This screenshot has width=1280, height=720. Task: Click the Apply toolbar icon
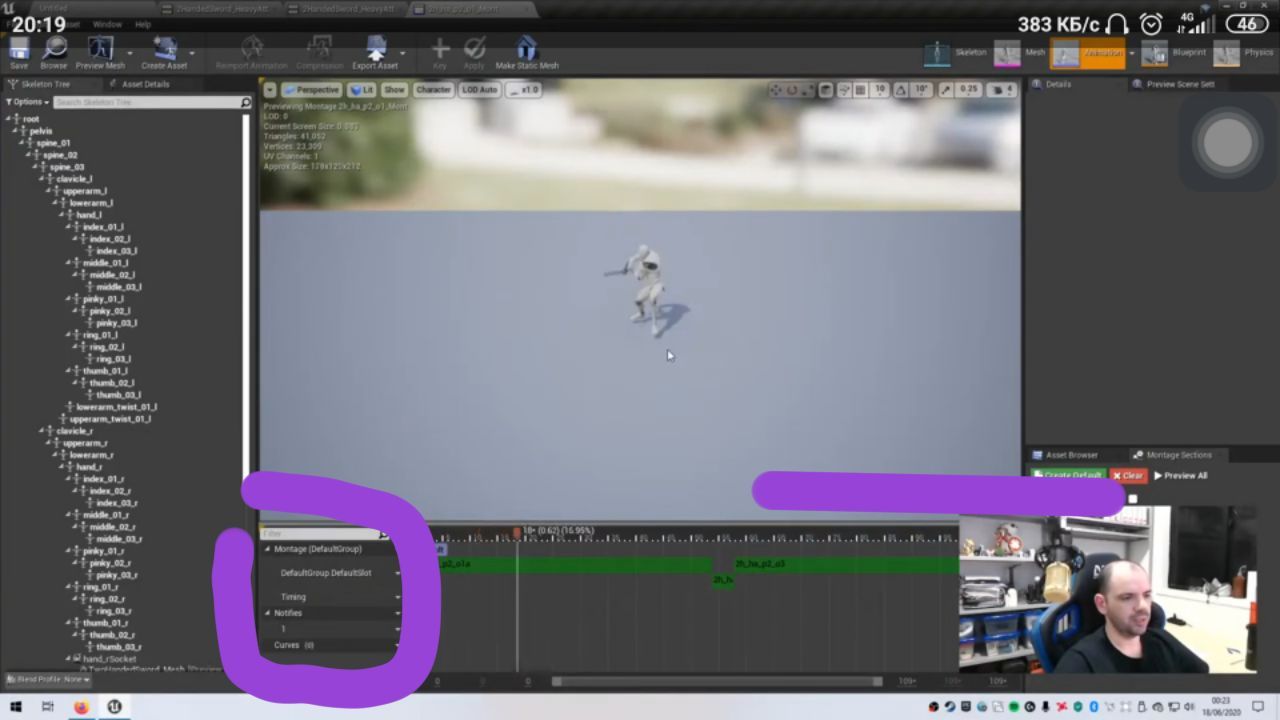[474, 52]
